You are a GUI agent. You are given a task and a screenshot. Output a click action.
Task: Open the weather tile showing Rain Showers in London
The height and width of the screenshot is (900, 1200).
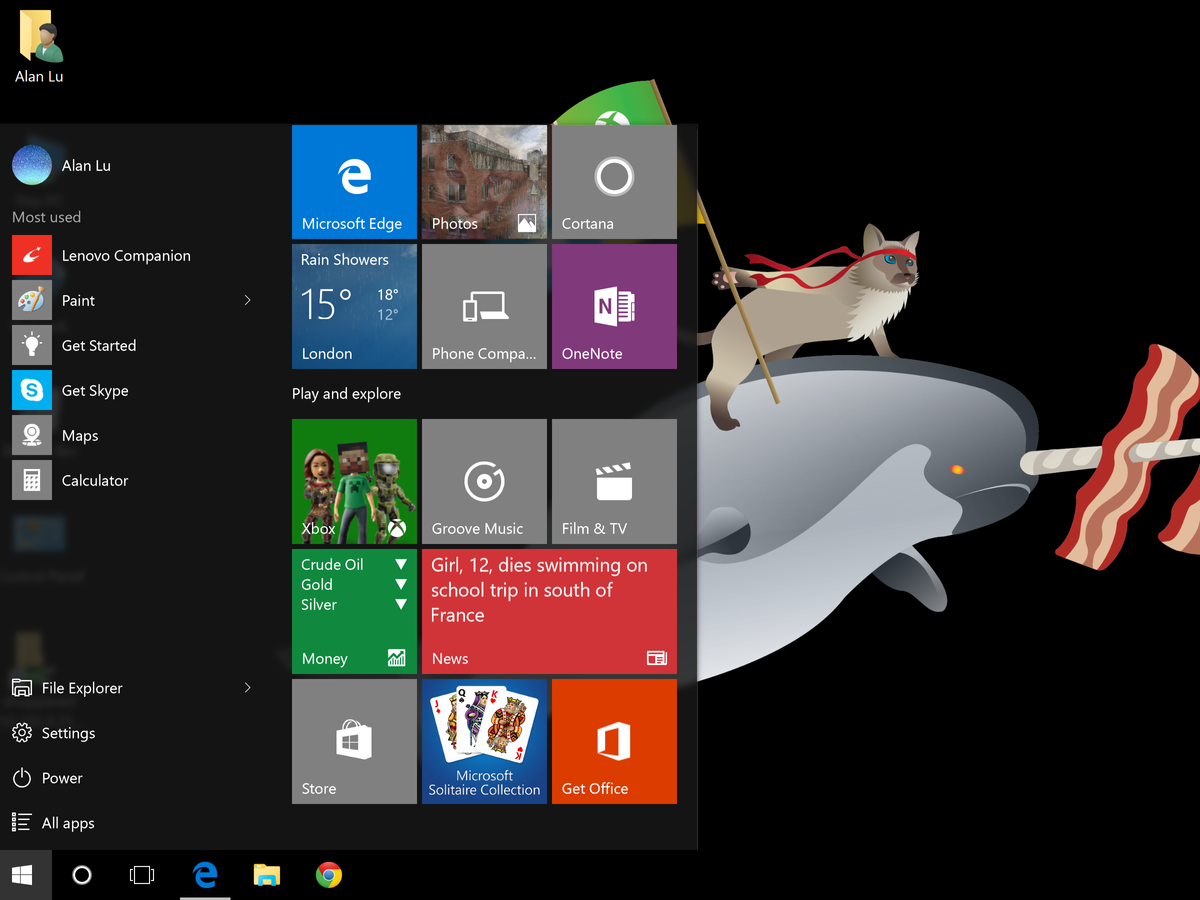coord(354,306)
